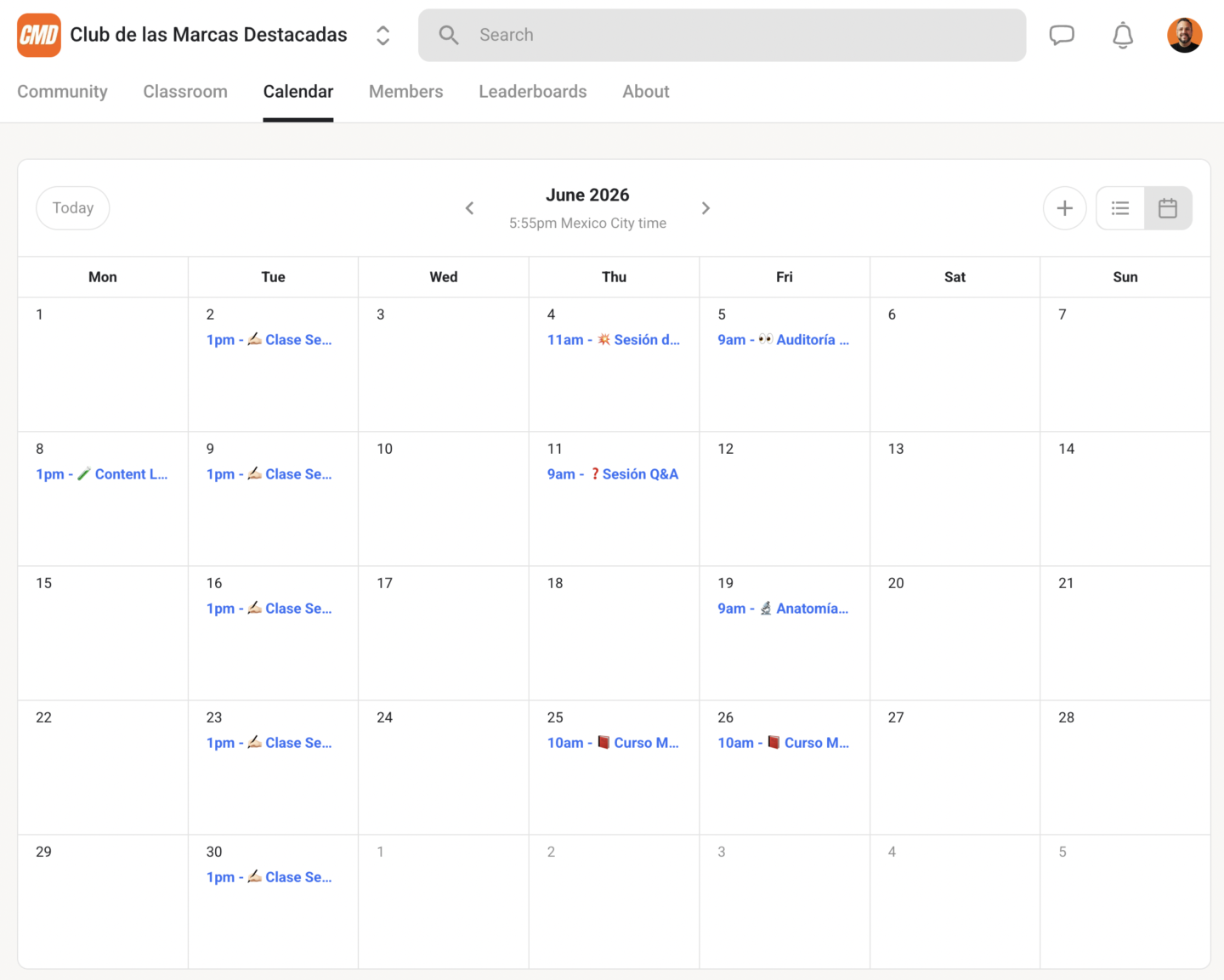Go to the next month

coord(705,208)
